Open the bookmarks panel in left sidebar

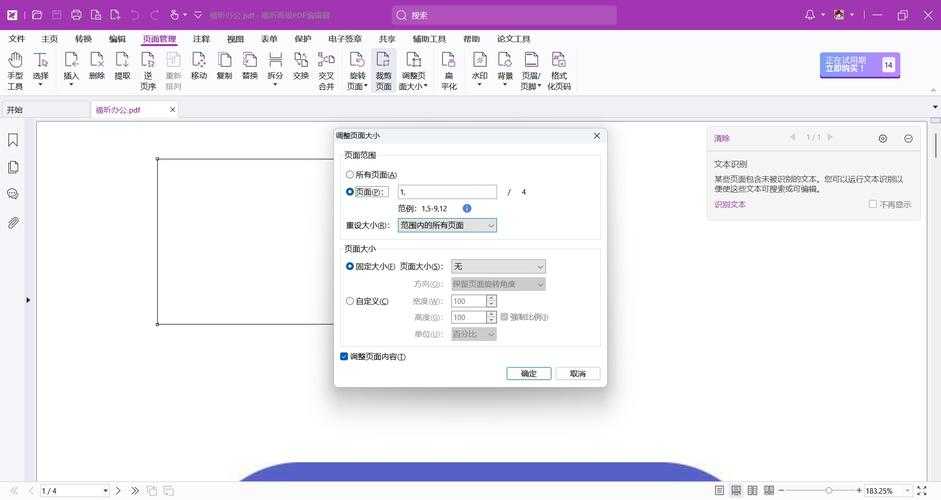(x=13, y=140)
